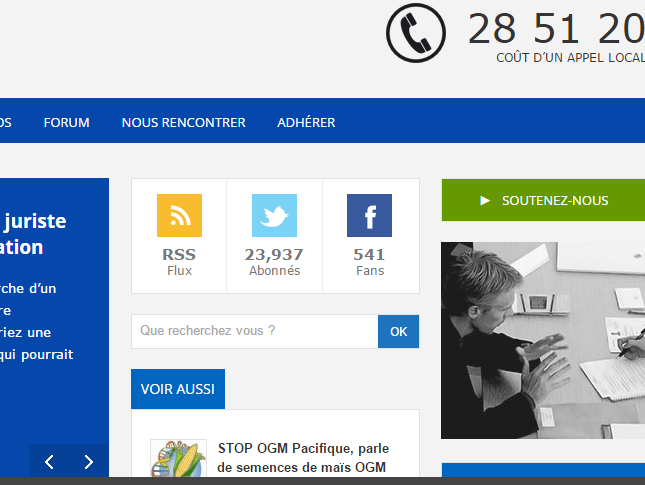The image size is (645, 485).
Task: Click the RSS Flux label
Action: [x=179, y=261]
